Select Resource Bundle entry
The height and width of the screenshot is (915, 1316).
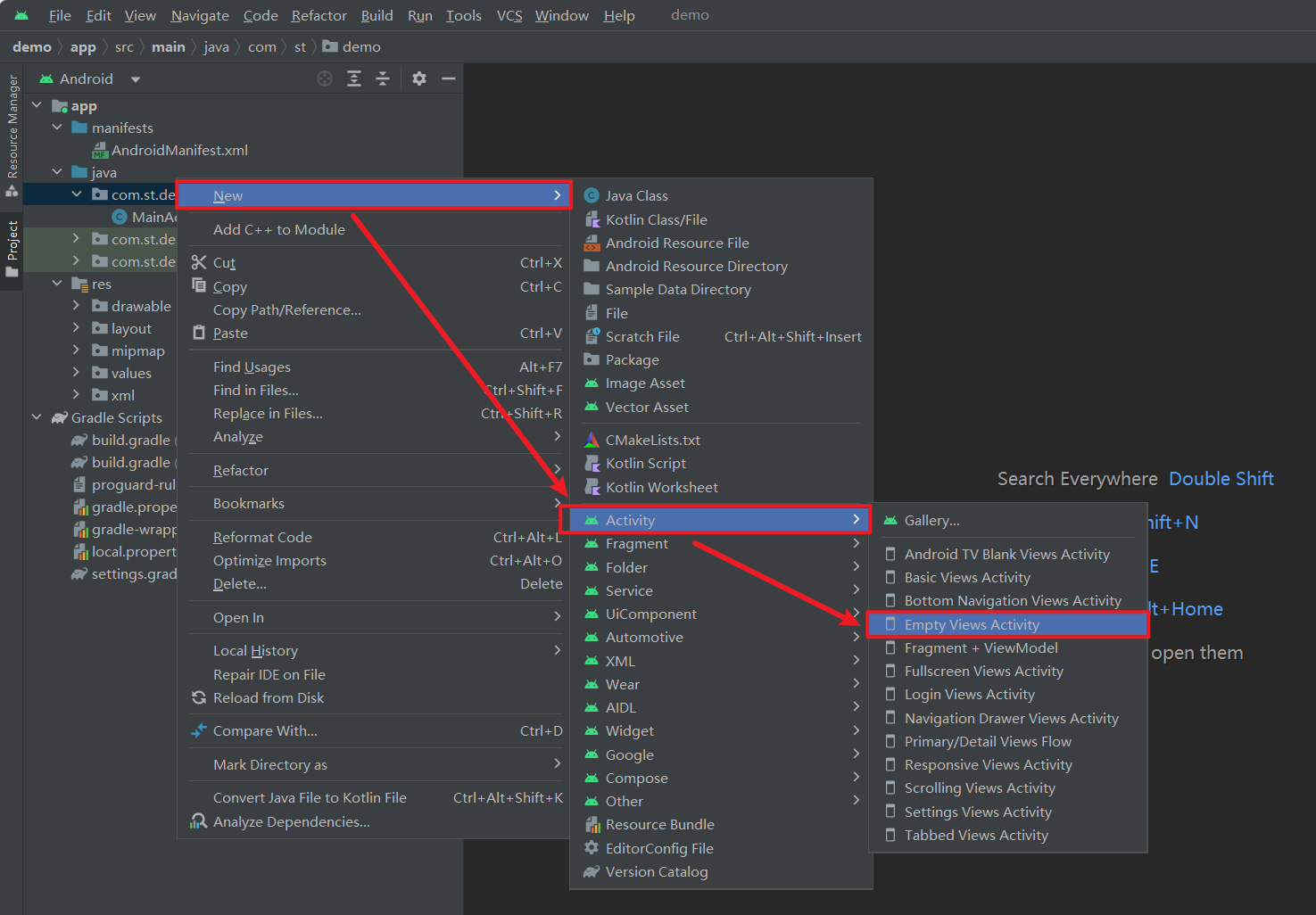721,824
